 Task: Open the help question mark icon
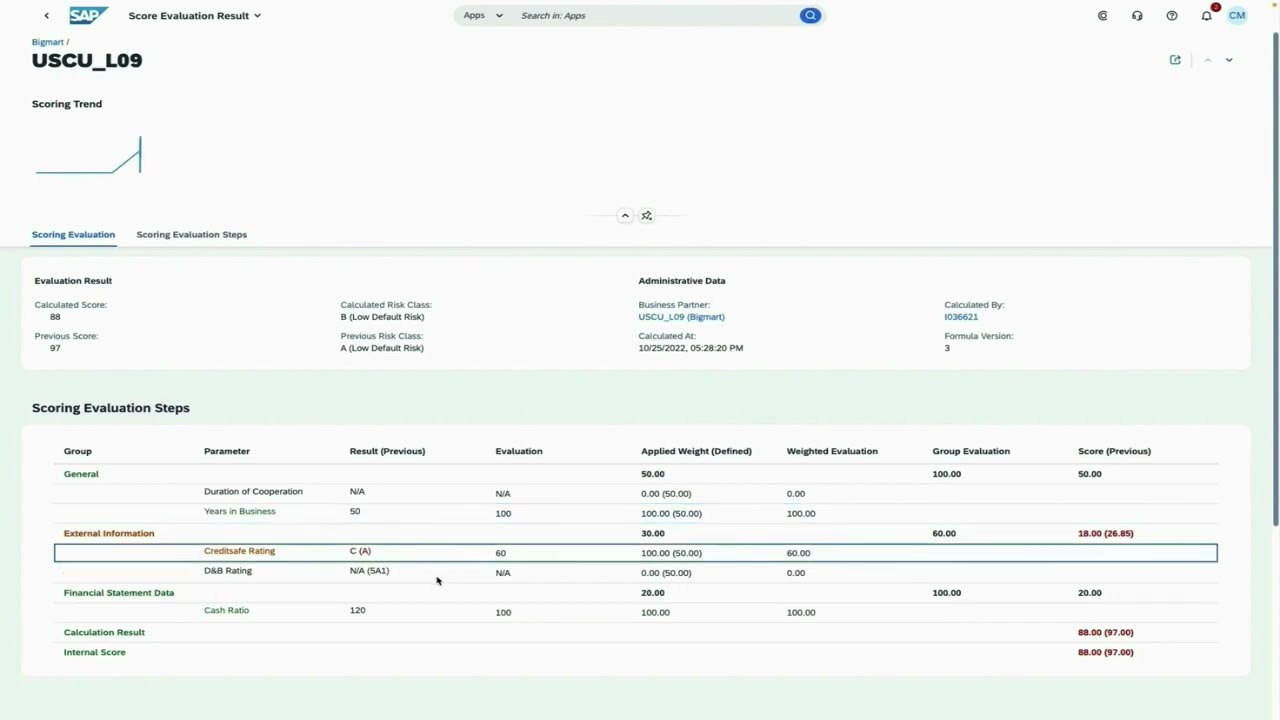click(1172, 16)
